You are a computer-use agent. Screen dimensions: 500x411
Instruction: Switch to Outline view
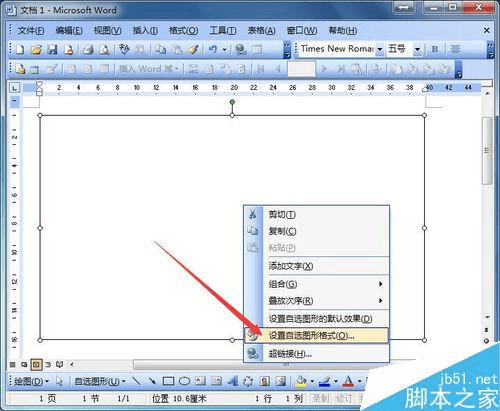48,364
